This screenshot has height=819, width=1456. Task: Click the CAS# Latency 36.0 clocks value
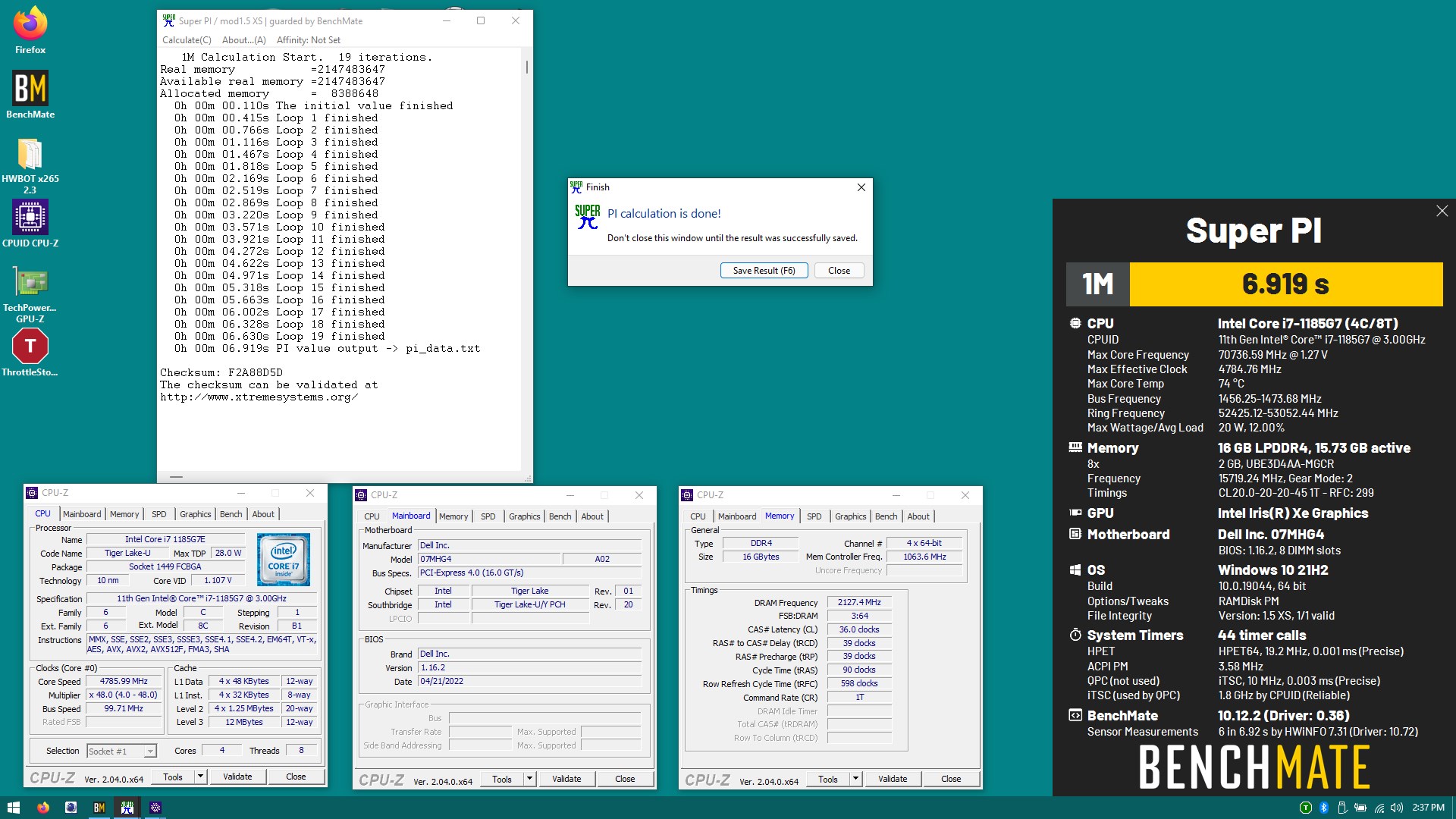point(859,629)
